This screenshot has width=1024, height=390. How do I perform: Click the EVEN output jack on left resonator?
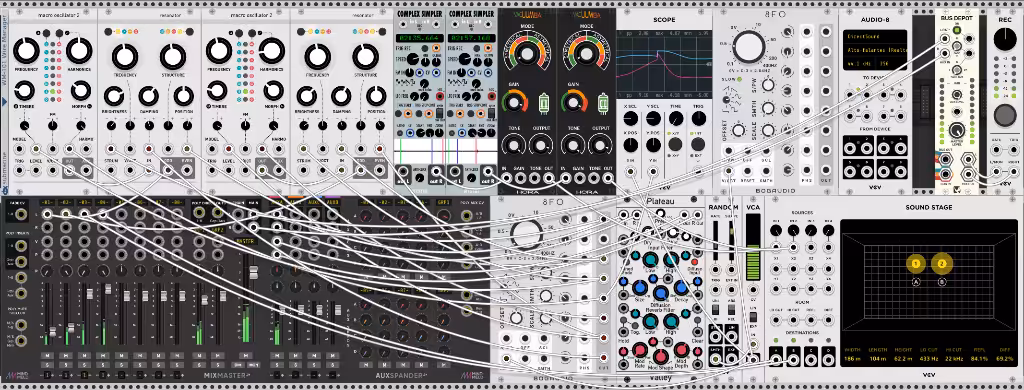tap(187, 171)
